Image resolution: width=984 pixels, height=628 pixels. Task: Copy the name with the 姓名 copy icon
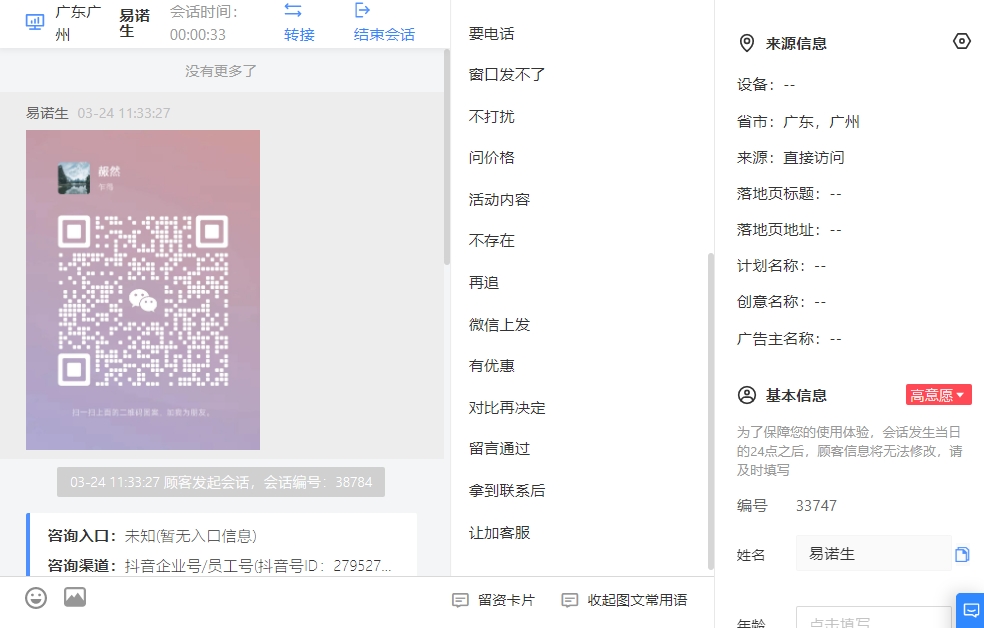[x=962, y=555]
